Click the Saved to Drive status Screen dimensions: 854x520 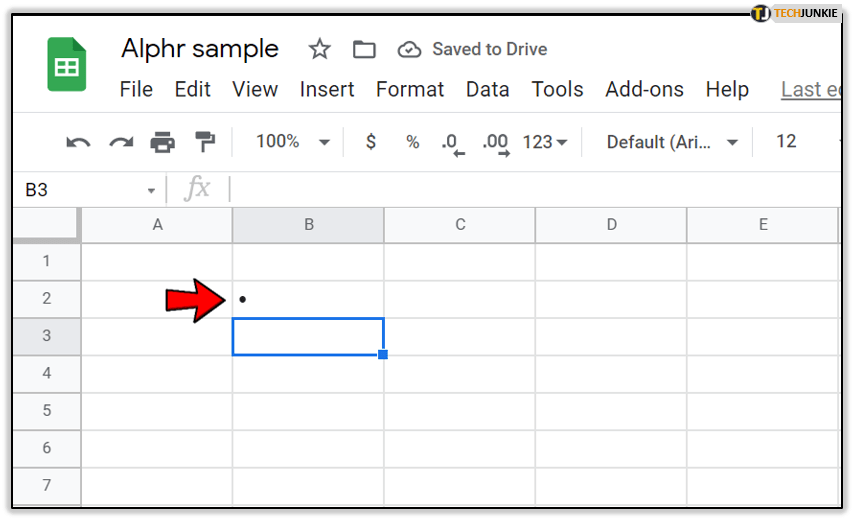click(473, 49)
